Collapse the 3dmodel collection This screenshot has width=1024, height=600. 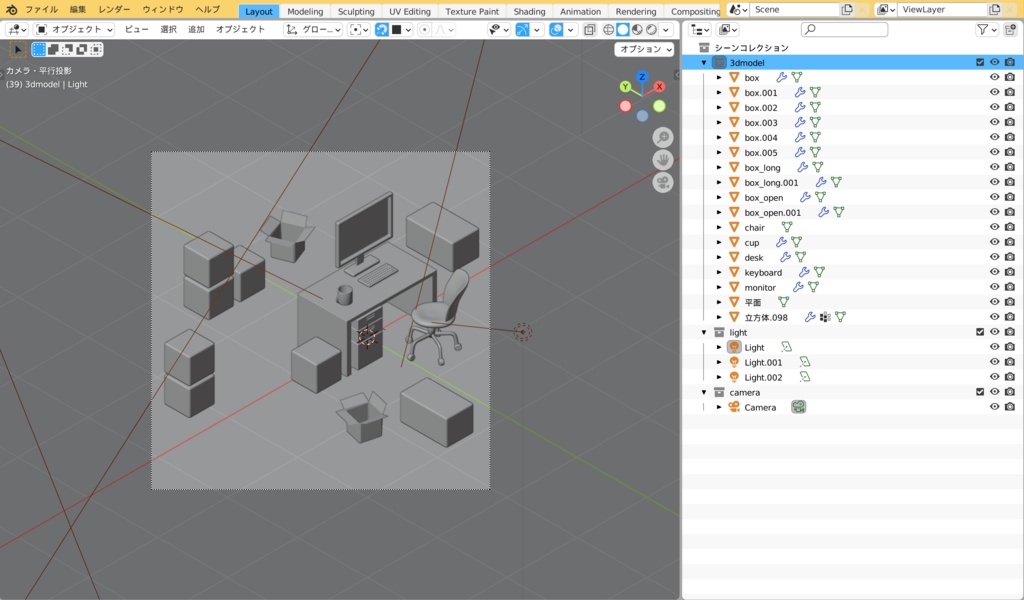[x=704, y=61]
